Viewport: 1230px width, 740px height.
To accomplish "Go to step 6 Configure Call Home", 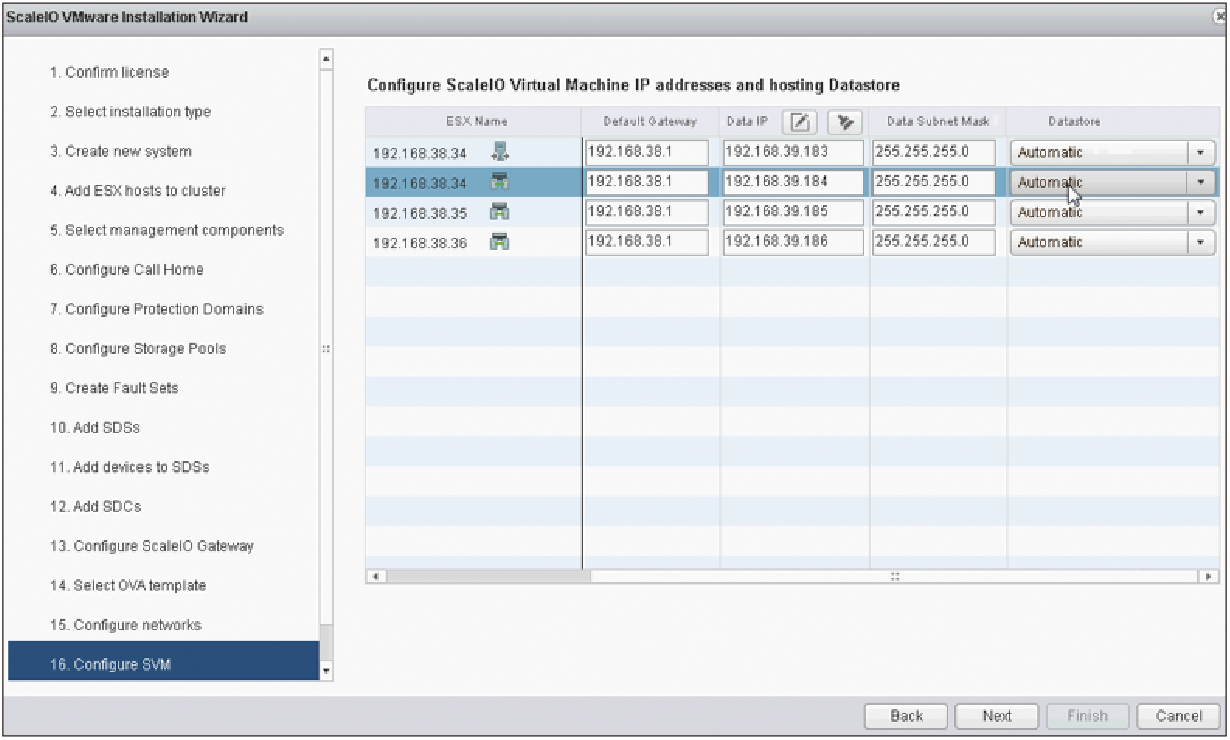I will [x=126, y=270].
